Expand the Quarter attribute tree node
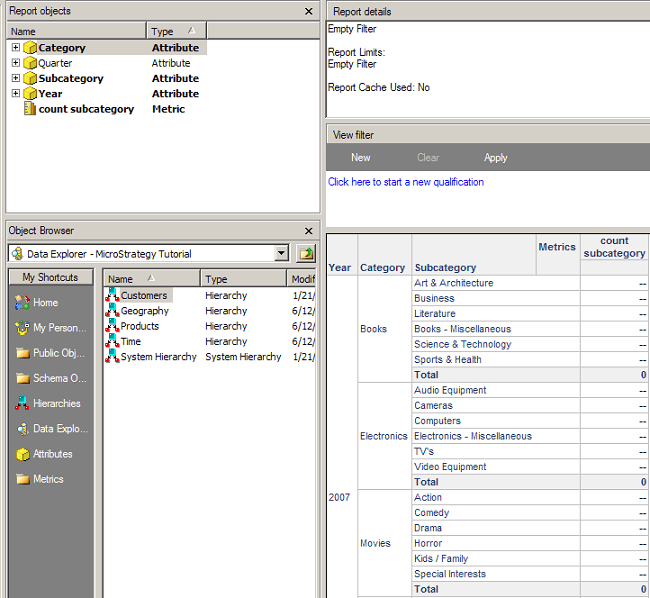Image resolution: width=650 pixels, height=598 pixels. click(16, 63)
